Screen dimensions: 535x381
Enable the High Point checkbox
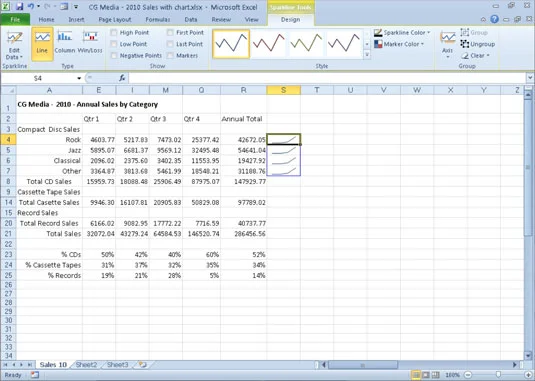(x=114, y=33)
